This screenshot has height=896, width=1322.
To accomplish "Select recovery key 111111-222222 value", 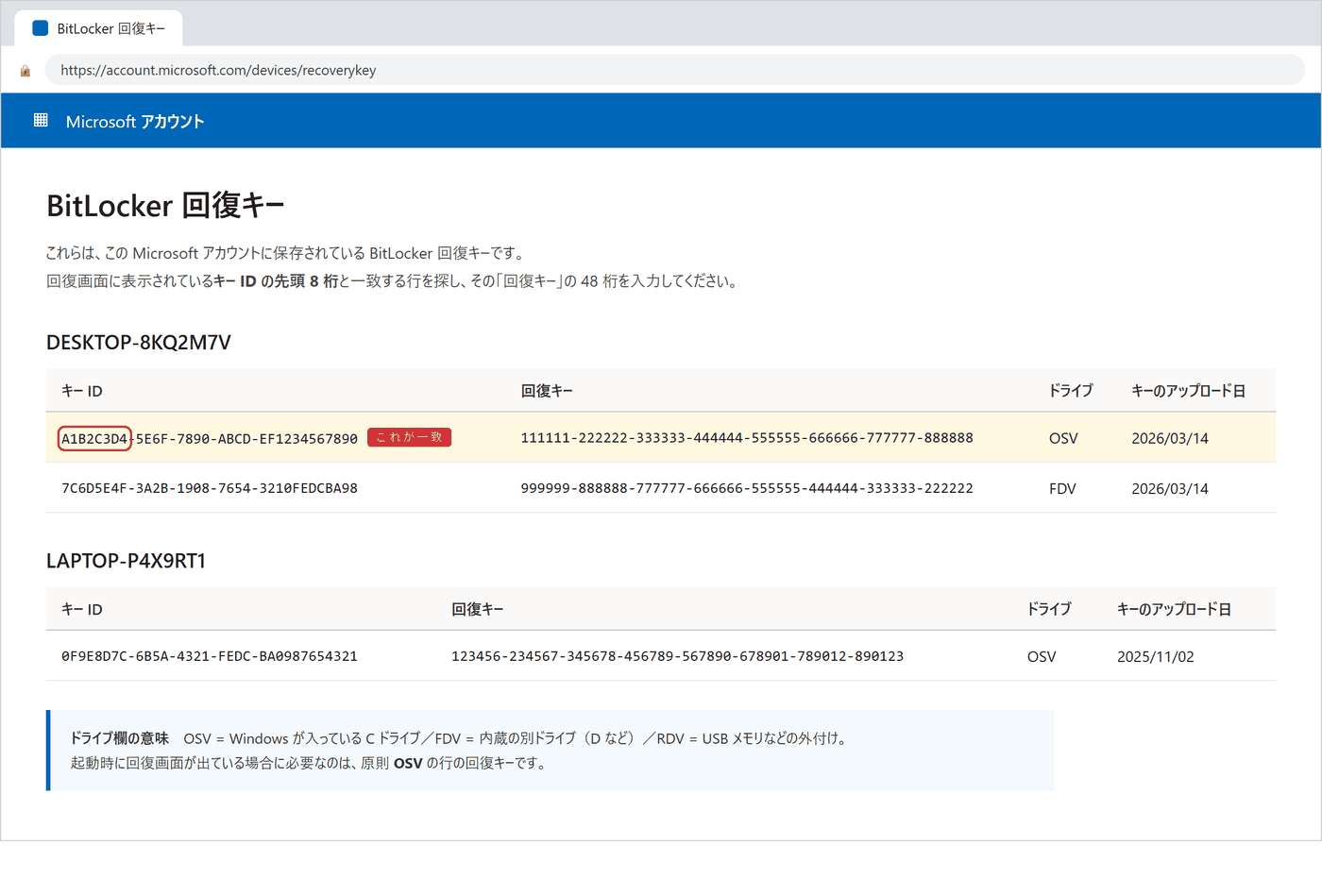I will tap(747, 438).
